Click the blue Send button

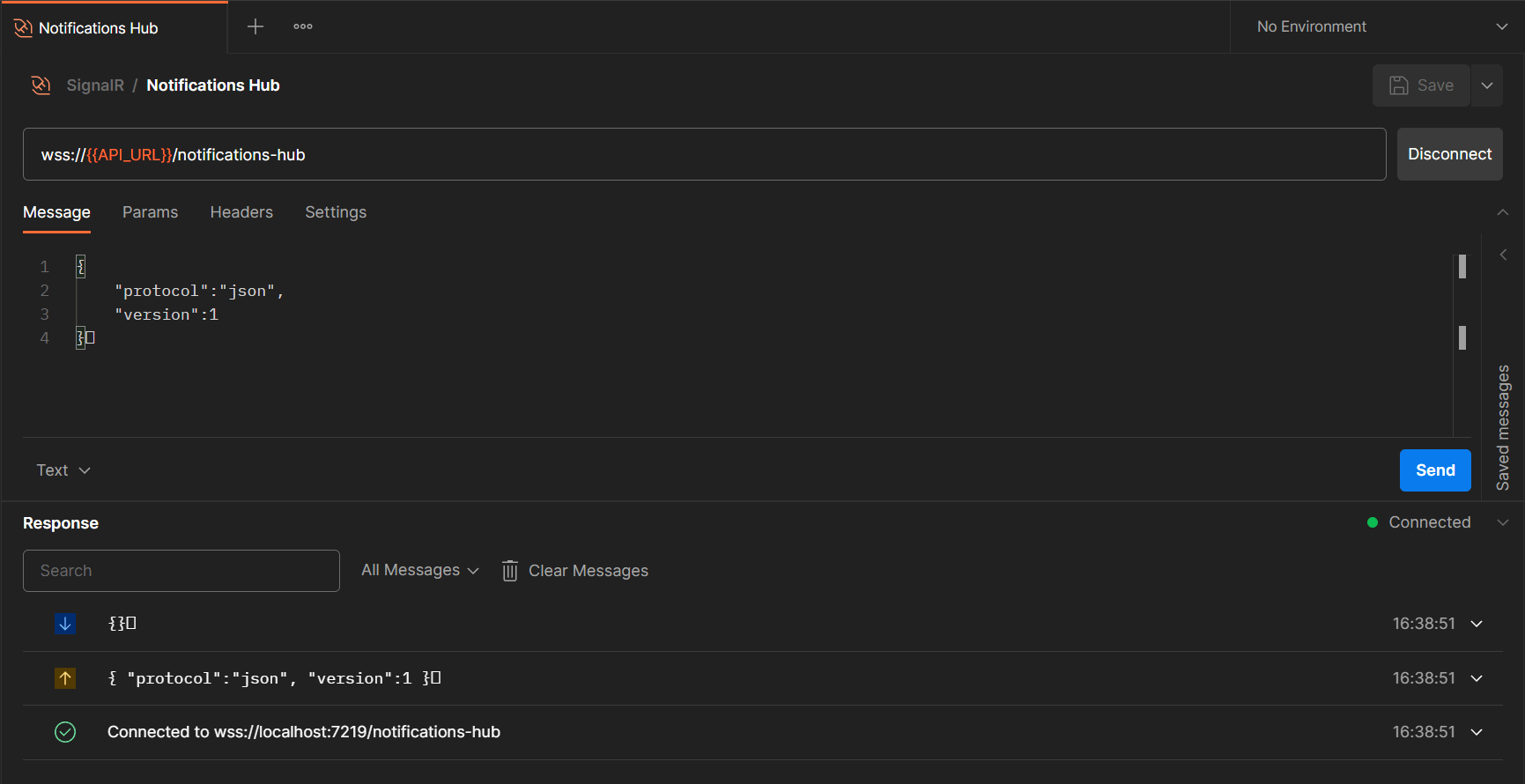pyautogui.click(x=1434, y=470)
